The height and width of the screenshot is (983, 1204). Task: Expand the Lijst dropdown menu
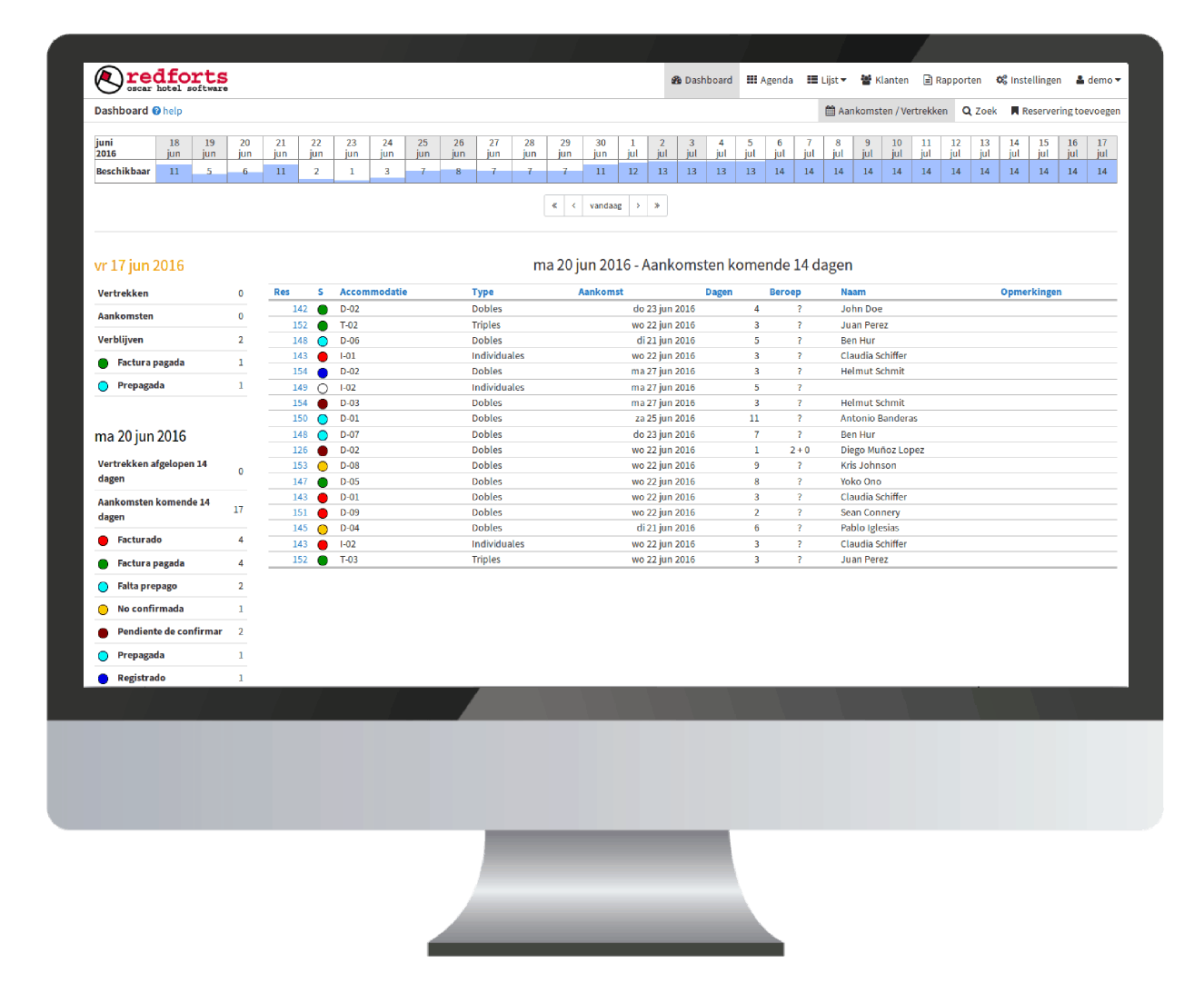[827, 80]
